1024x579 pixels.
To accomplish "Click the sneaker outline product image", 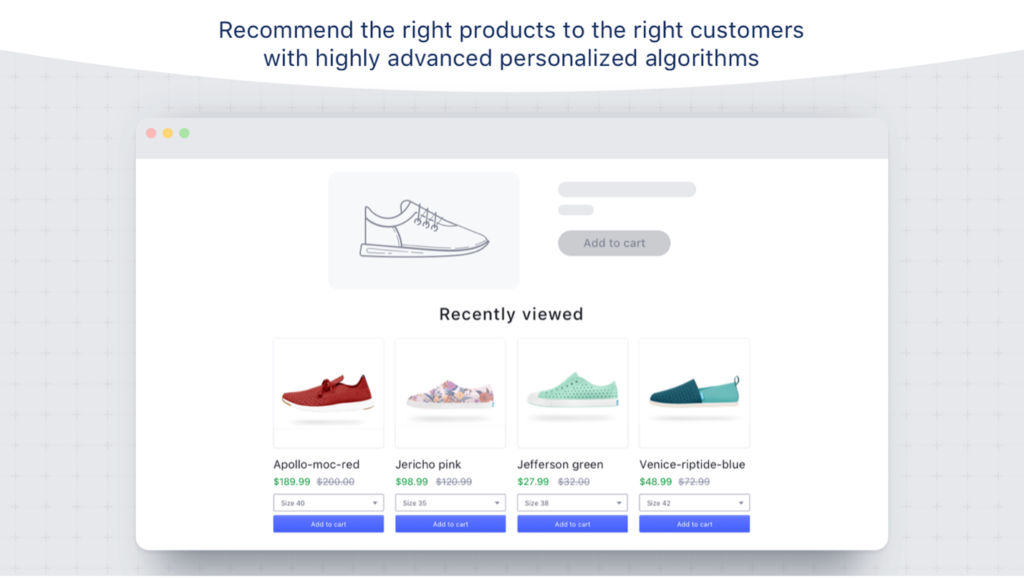I will tap(424, 231).
